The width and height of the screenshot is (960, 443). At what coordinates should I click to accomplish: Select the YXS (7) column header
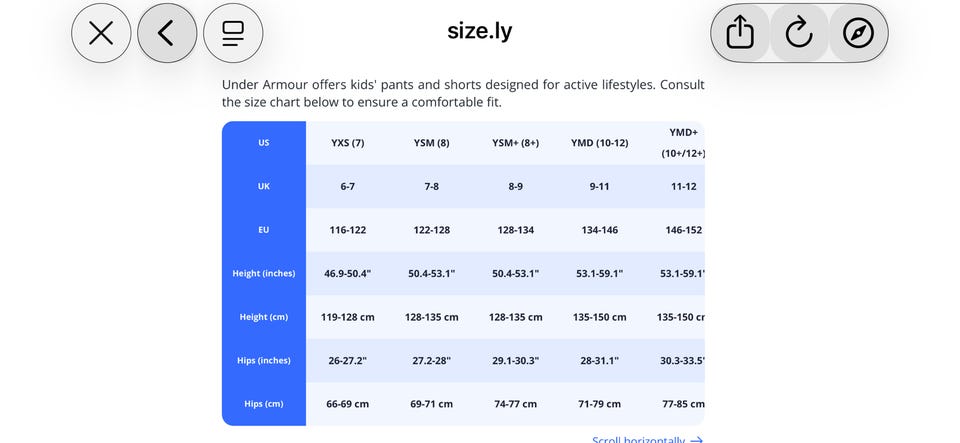(348, 143)
